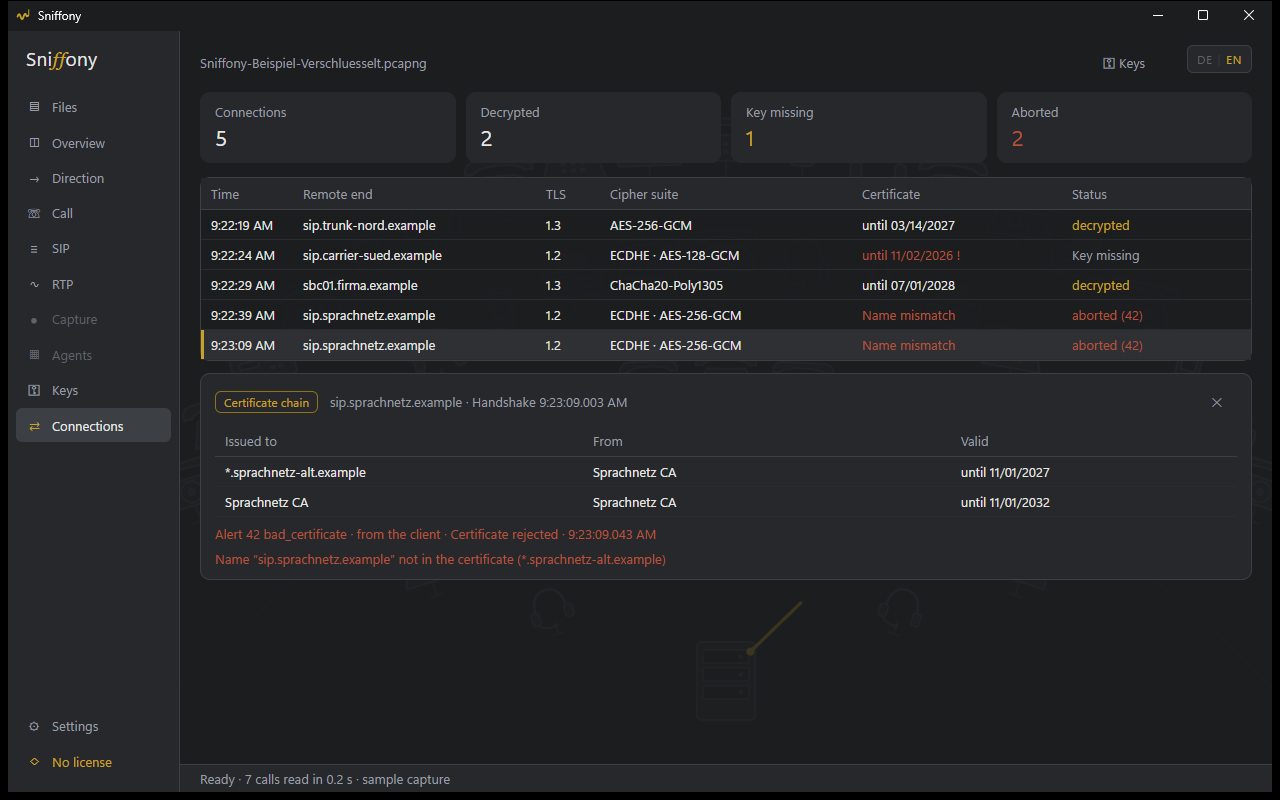
Task: Open the Settings gear icon
Action: coord(34,726)
